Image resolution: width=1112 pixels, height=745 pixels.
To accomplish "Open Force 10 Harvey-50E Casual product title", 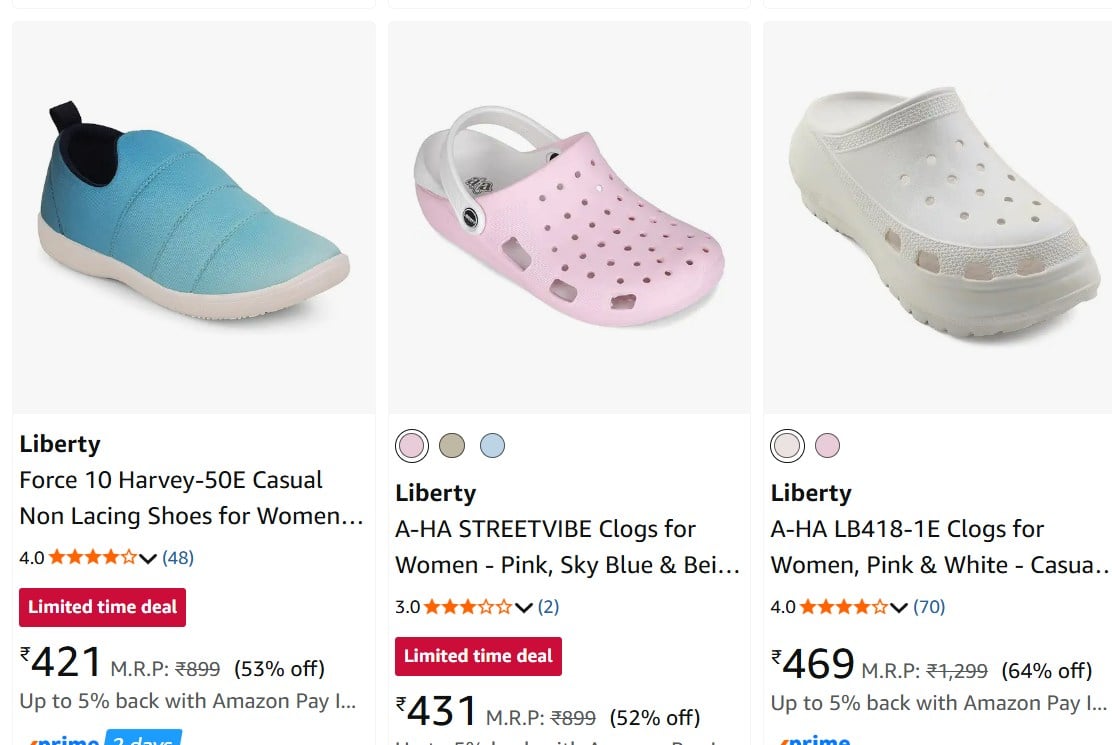I will 191,498.
